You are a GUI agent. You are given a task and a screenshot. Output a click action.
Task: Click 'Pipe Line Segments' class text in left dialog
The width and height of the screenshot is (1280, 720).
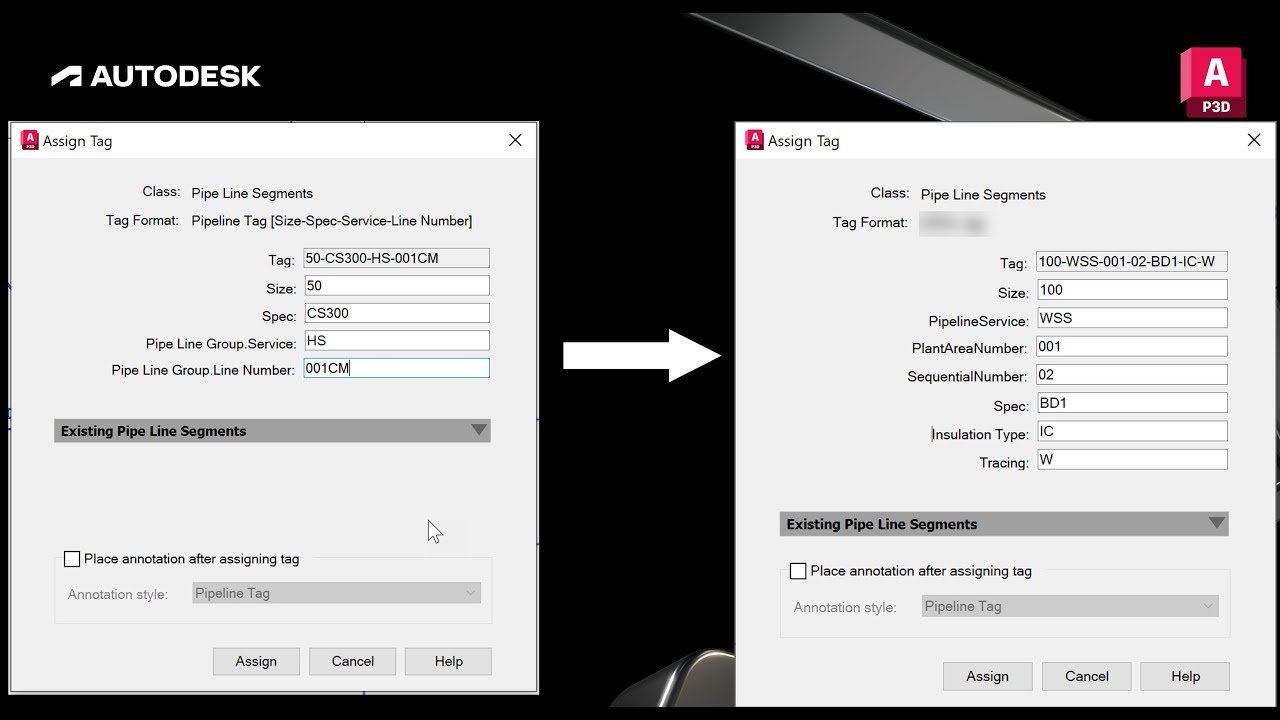pos(252,193)
